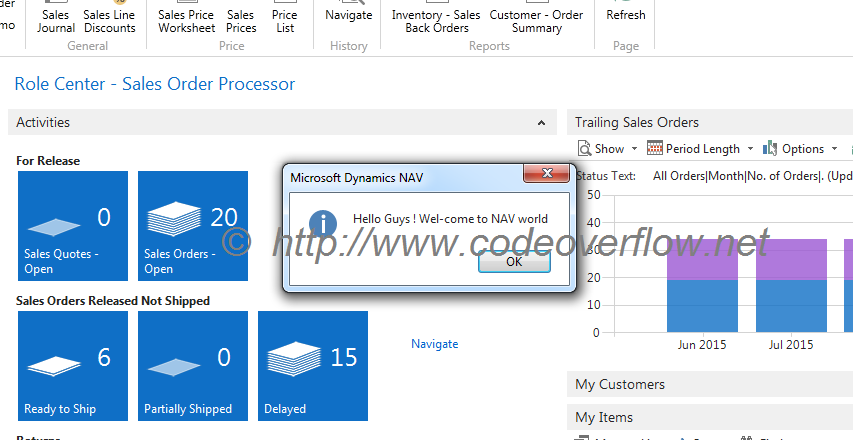853x440 pixels.
Task: Click the dialog message text
Action: pos(450,219)
